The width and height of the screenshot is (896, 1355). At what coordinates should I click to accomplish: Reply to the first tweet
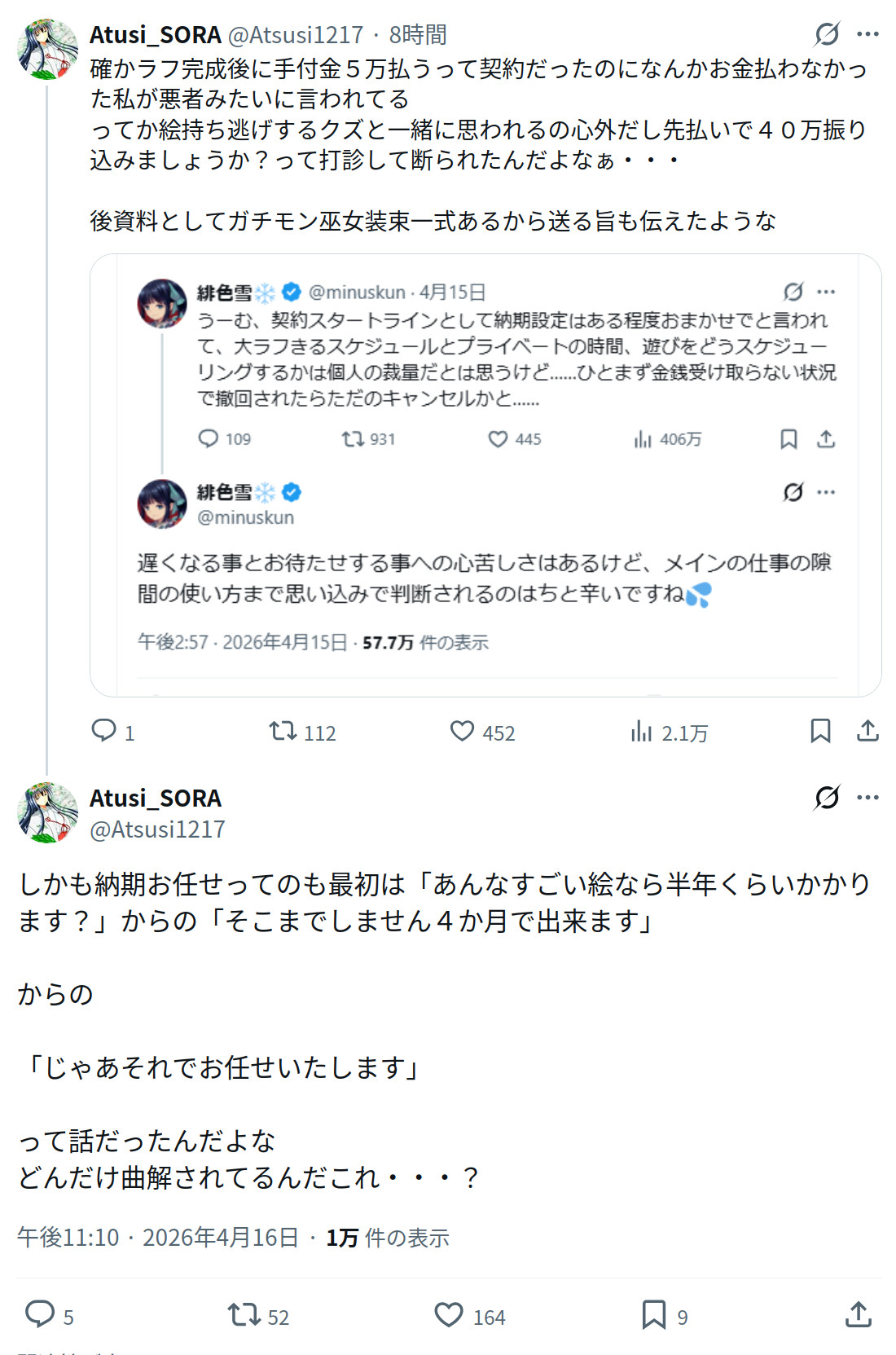[104, 731]
